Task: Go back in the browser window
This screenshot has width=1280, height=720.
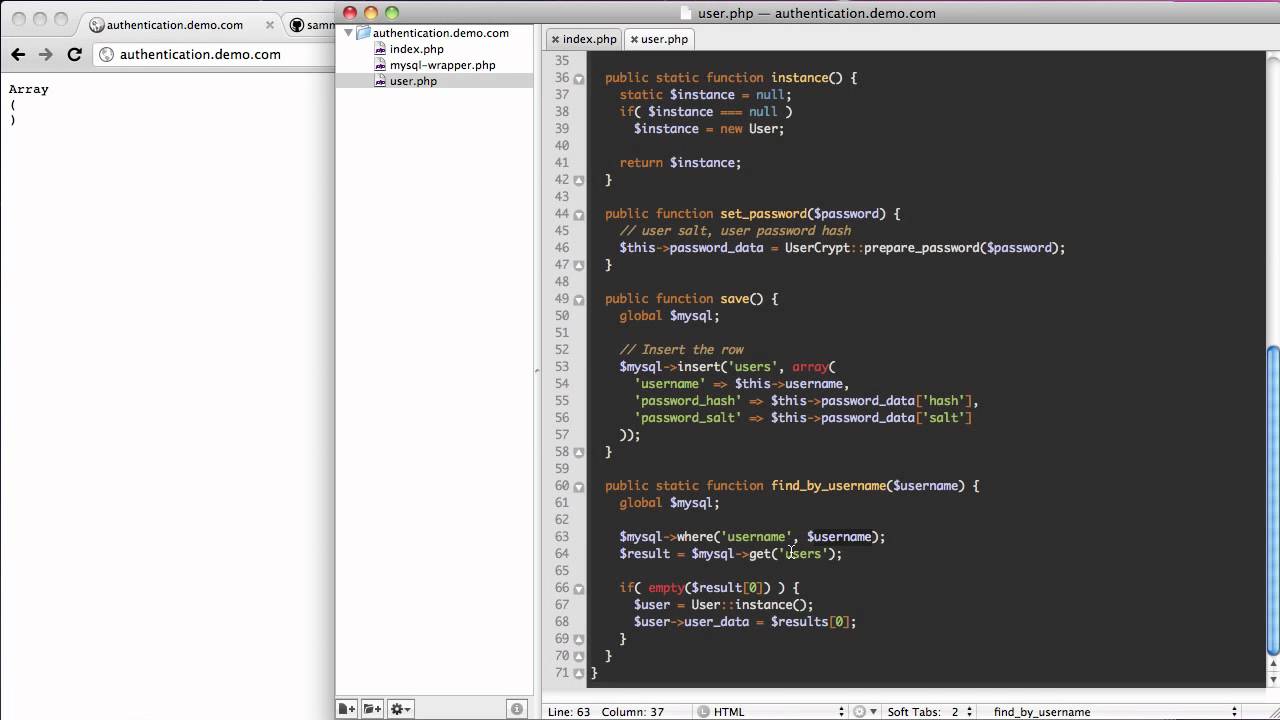Action: pos(18,54)
